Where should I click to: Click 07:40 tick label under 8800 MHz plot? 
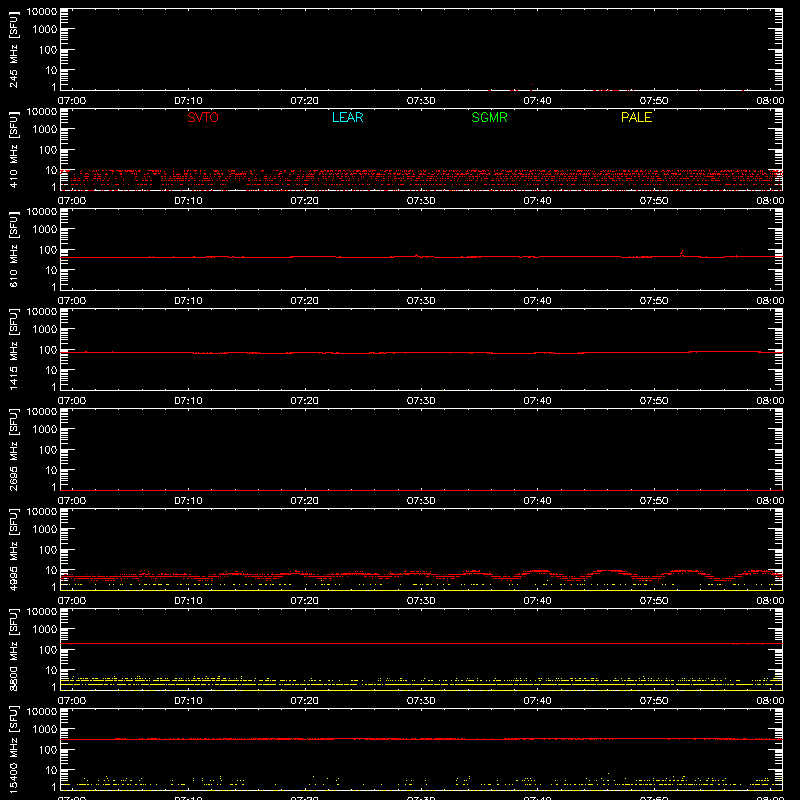point(537,701)
